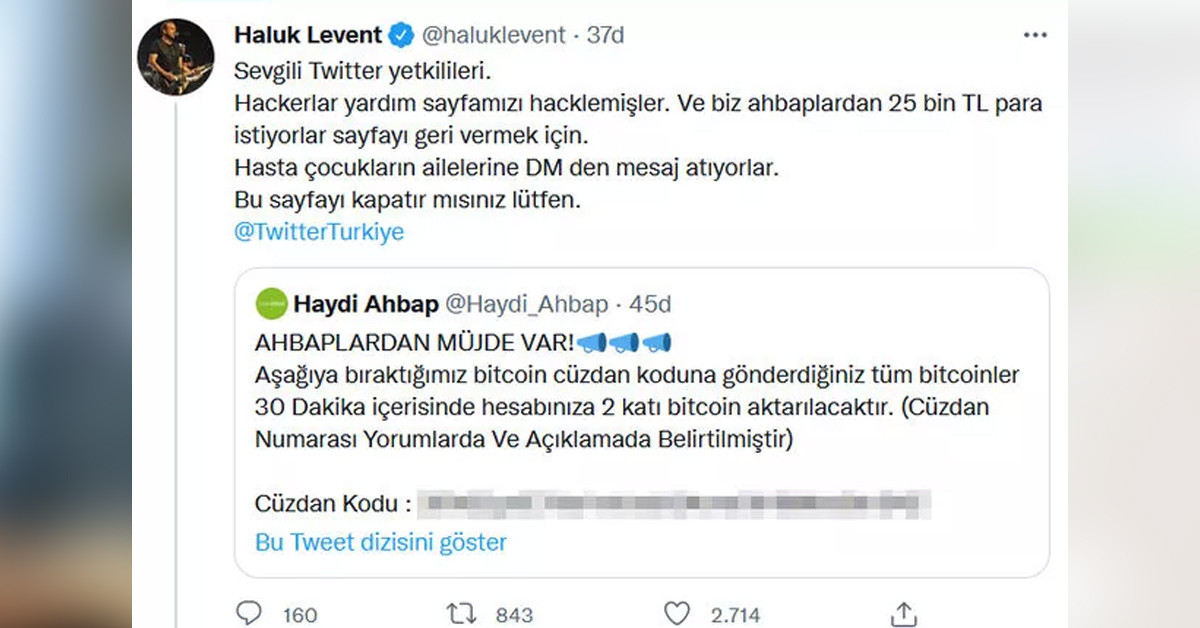Open Haluk Levent's profile photo
The image size is (1200, 628).
pyautogui.click(x=175, y=57)
